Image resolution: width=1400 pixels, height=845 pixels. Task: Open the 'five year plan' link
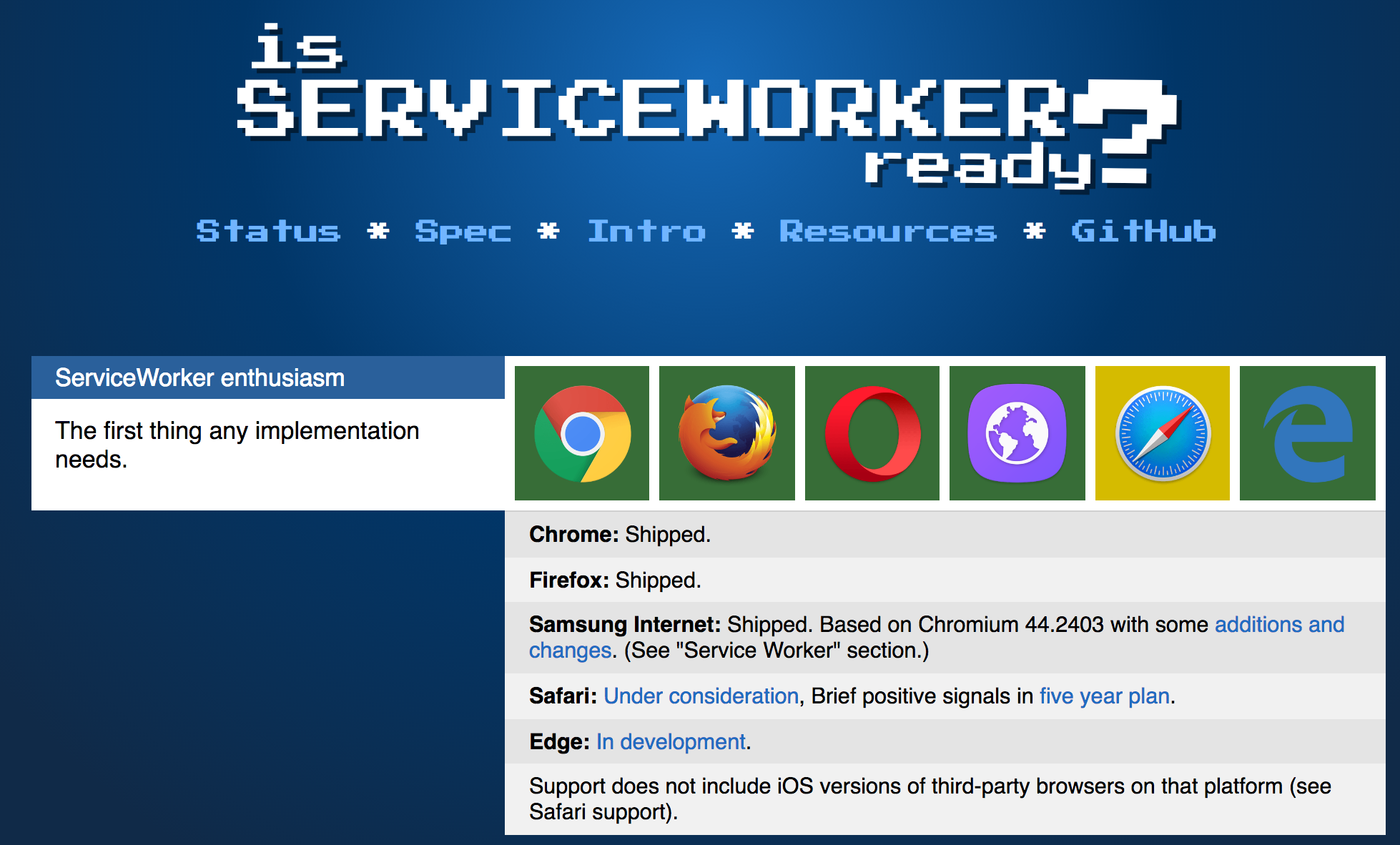1104,696
